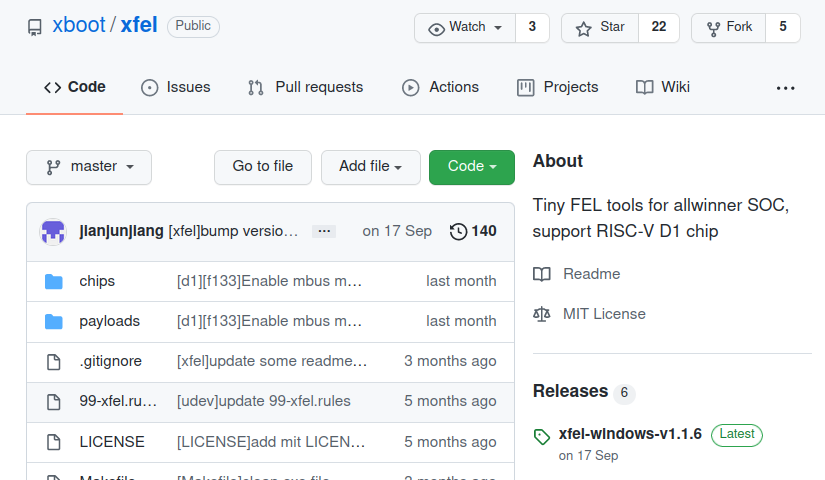This screenshot has width=825, height=480.
Task: Open commit history clock icon showing 140
Action: click(458, 232)
